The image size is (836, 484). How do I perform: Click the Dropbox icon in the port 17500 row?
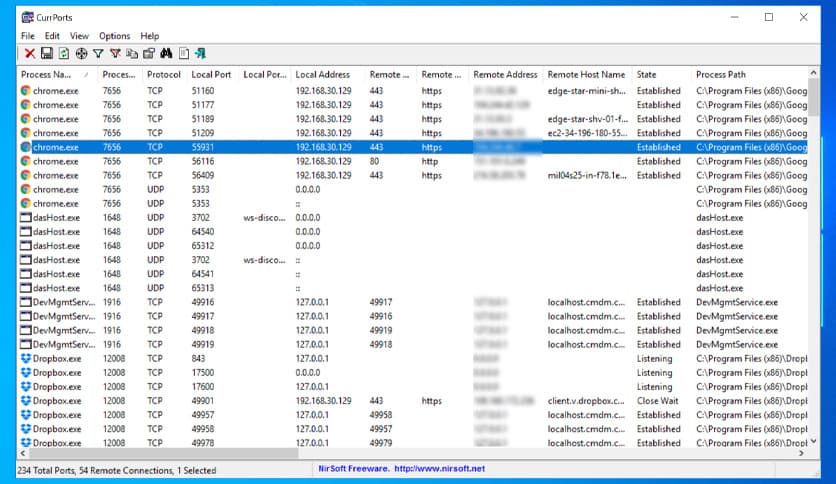tap(26, 372)
